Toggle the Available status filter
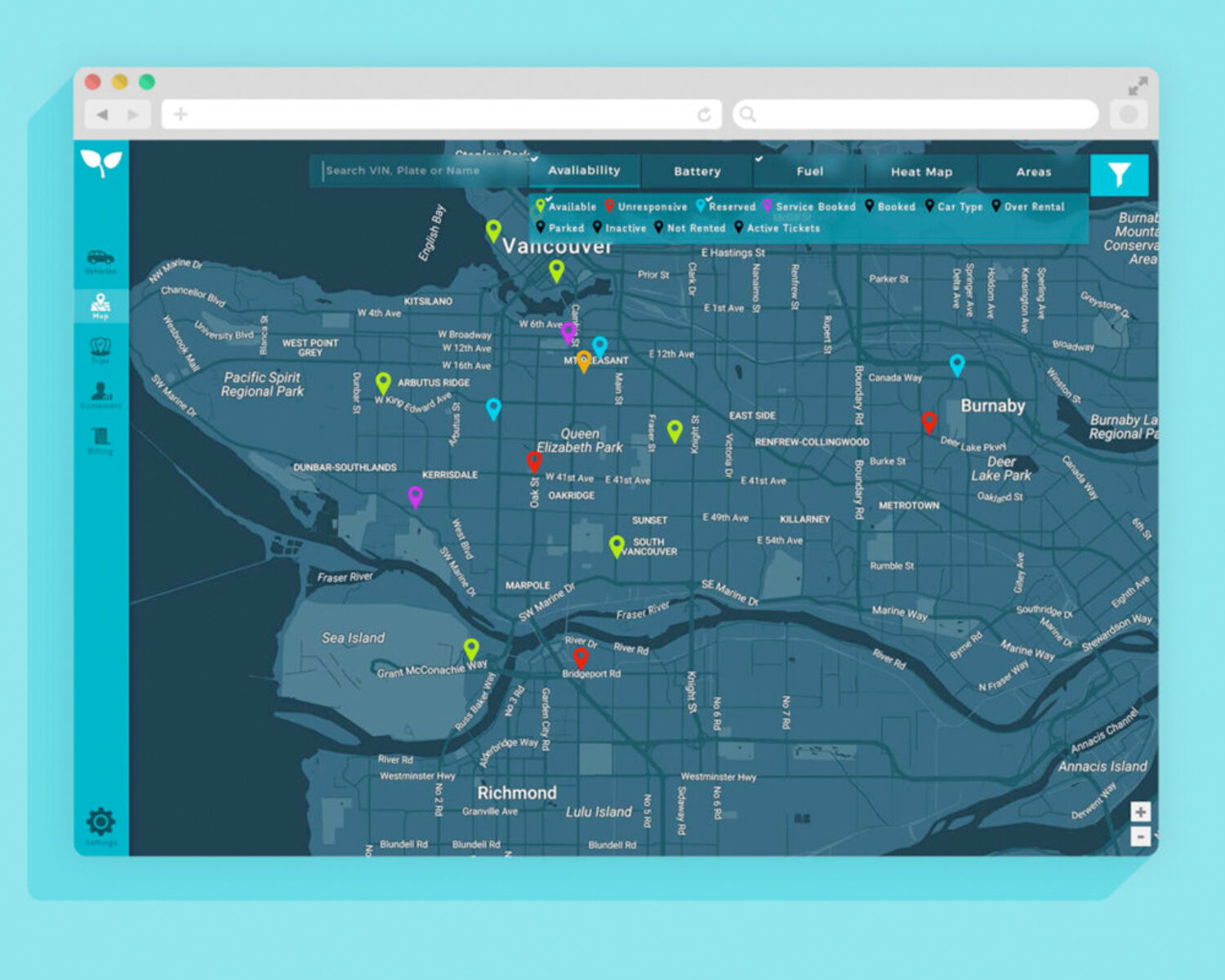This screenshot has height=980, width=1225. click(566, 207)
